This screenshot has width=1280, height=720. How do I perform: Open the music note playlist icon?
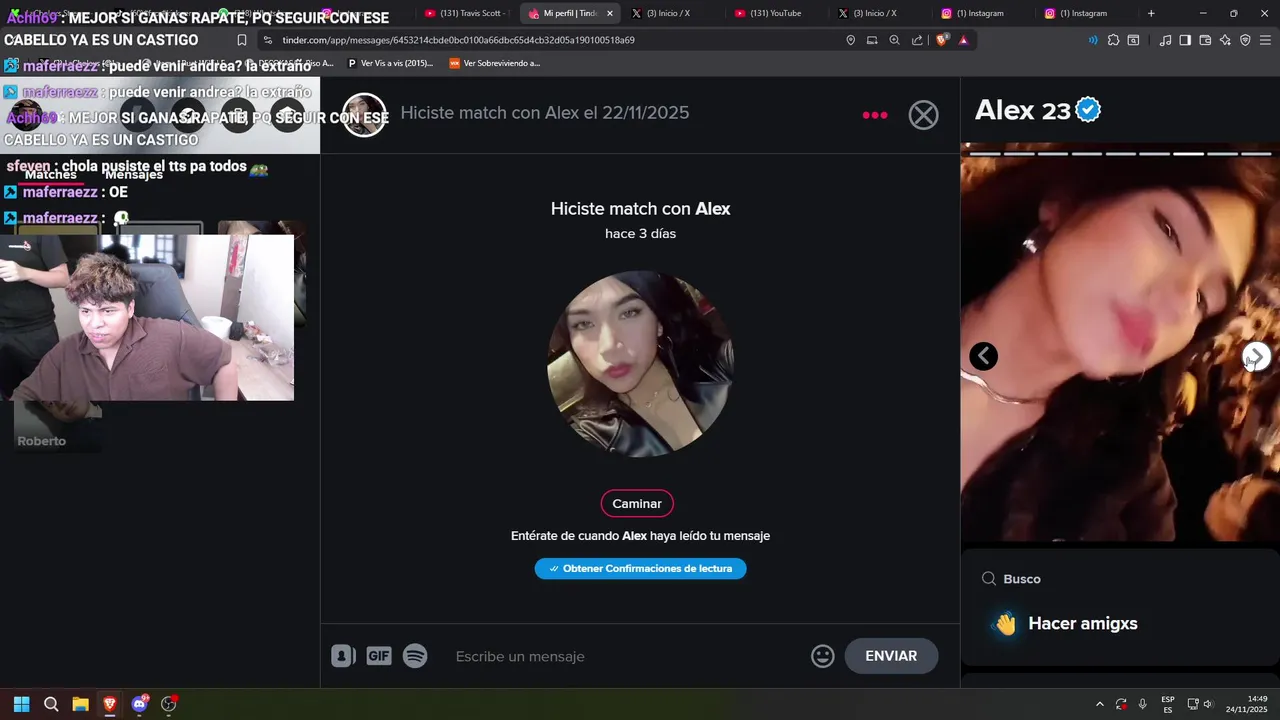(x=1165, y=40)
